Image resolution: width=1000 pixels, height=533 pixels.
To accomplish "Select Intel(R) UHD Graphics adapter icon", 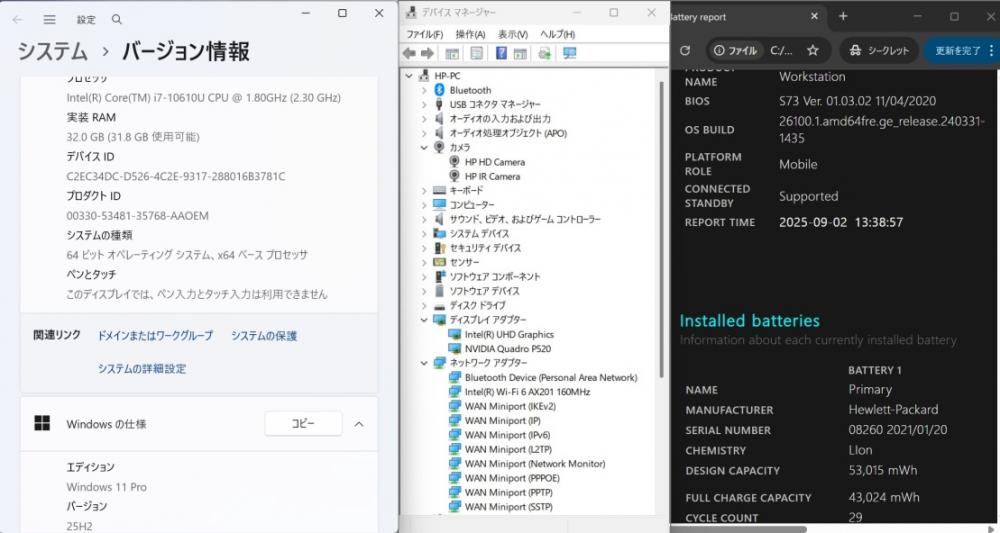I will (455, 334).
